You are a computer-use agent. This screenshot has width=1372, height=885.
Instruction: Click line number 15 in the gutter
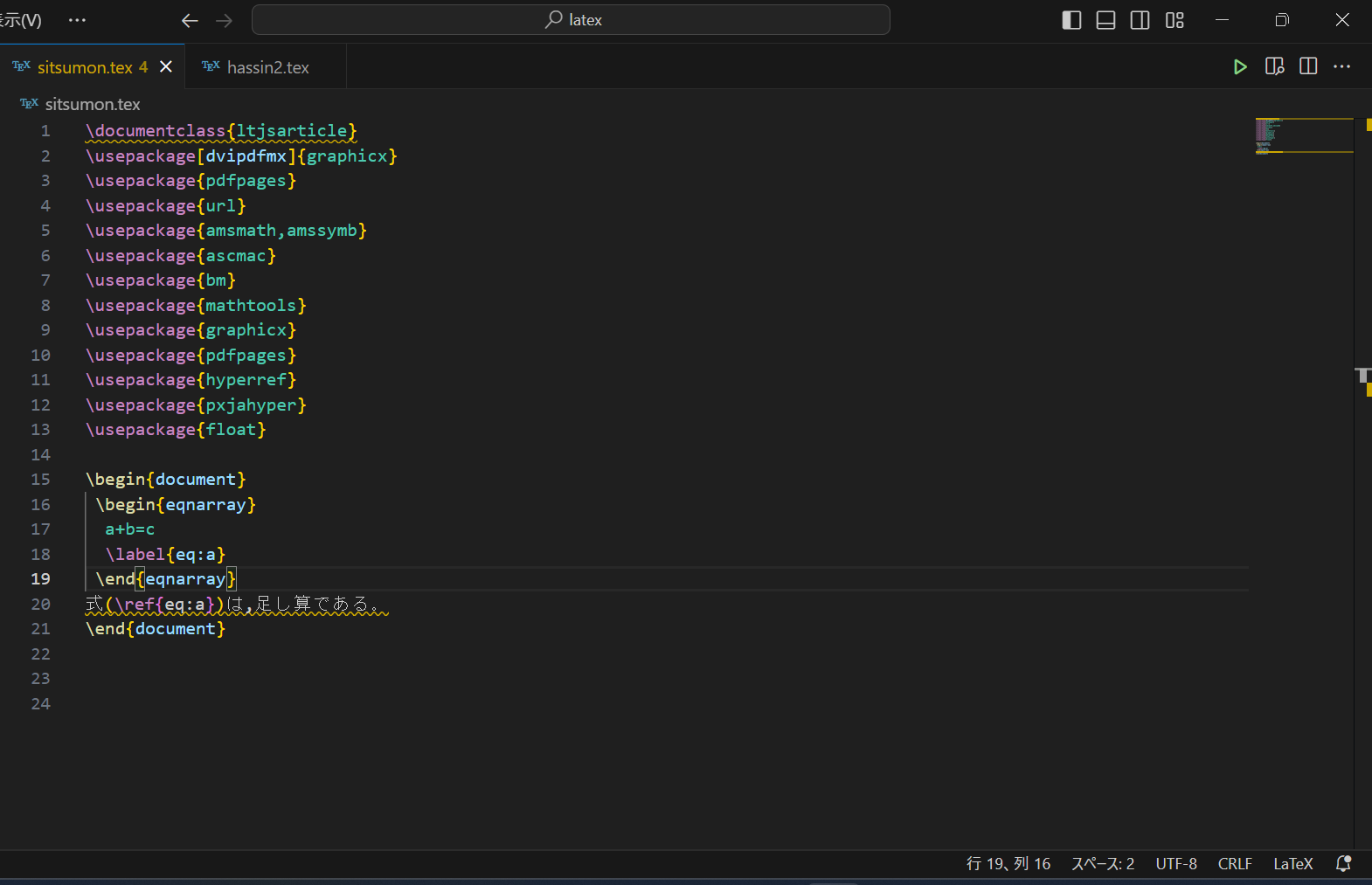pos(40,480)
